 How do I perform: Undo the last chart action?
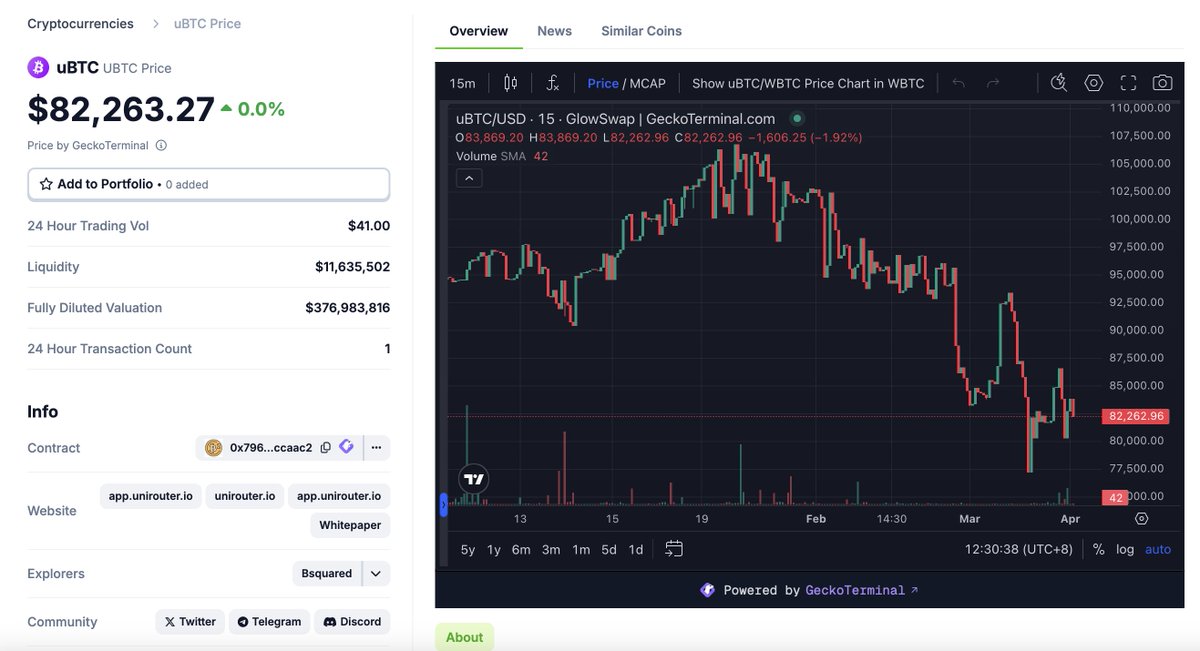[958, 83]
